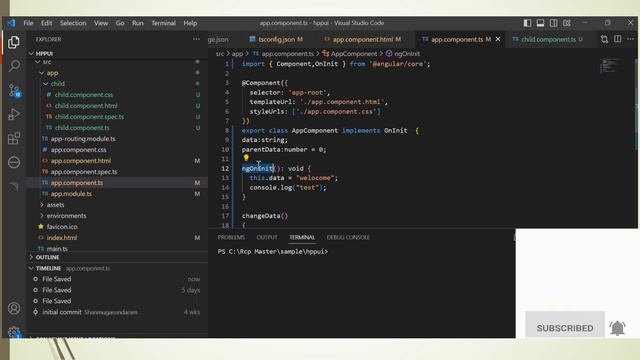Toggle panel layout icon in title bar
Screen dimensions: 640x360
click(540, 23)
